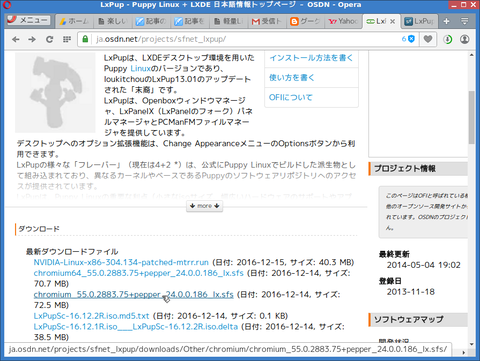Click the green padlock security icon
This screenshot has height=361, width=480.
tap(85, 39)
